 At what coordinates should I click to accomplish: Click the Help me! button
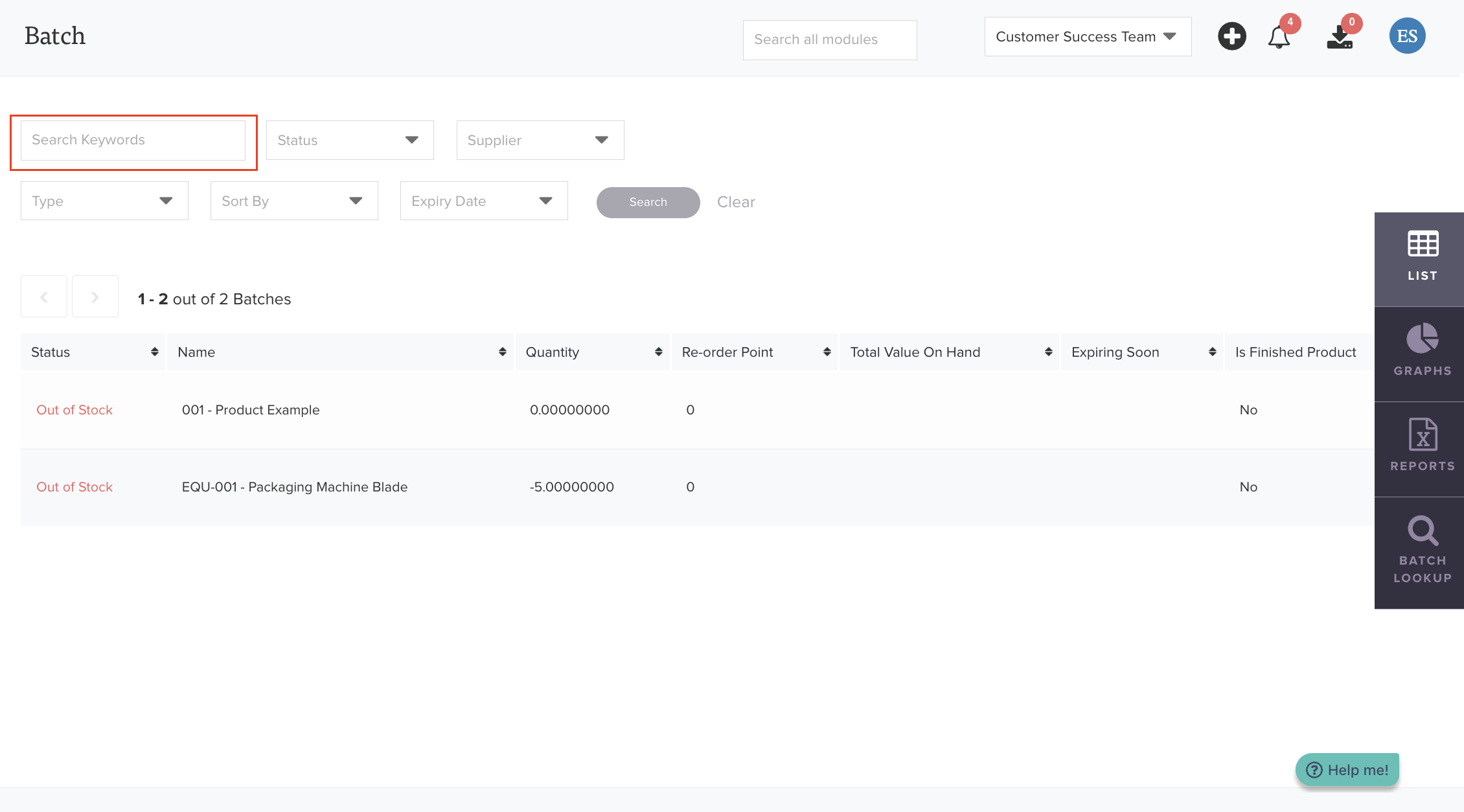[x=1347, y=770]
